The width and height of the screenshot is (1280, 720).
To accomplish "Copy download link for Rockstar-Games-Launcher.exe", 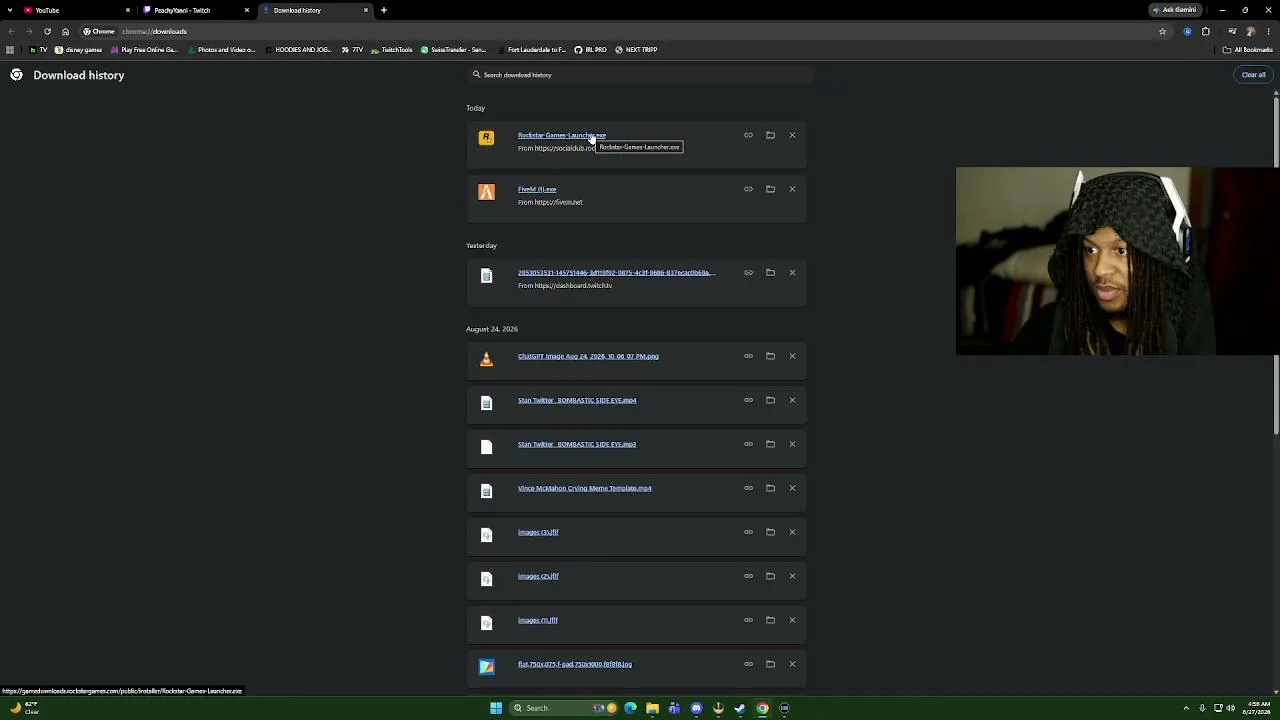I will click(x=748, y=135).
